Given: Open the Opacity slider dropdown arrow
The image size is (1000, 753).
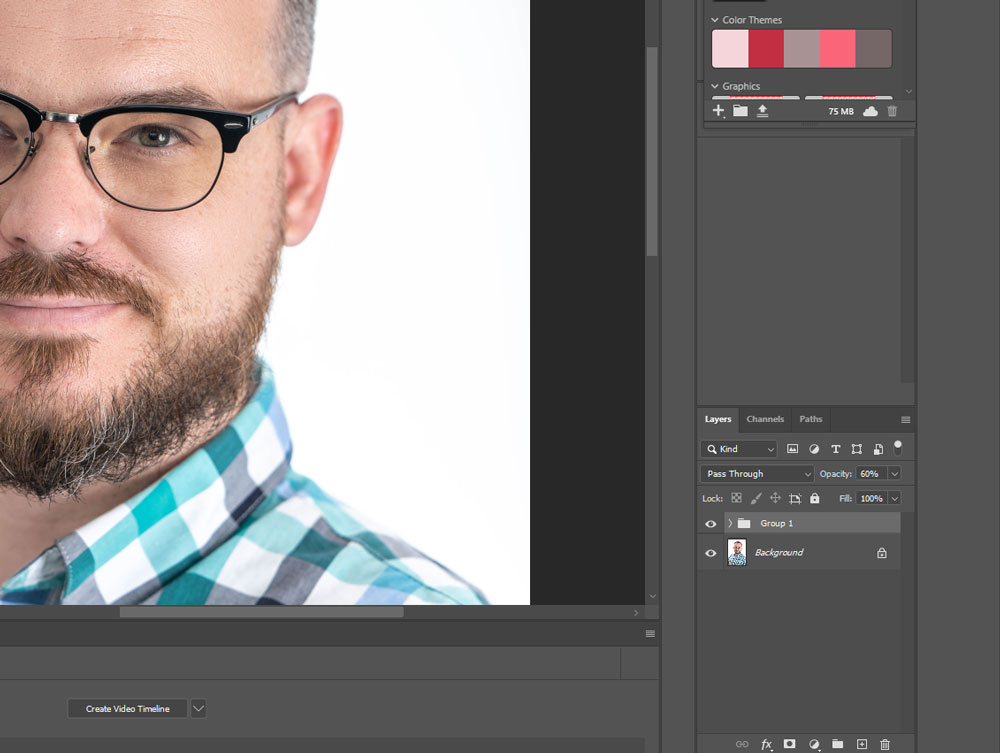Looking at the screenshot, I should point(894,474).
